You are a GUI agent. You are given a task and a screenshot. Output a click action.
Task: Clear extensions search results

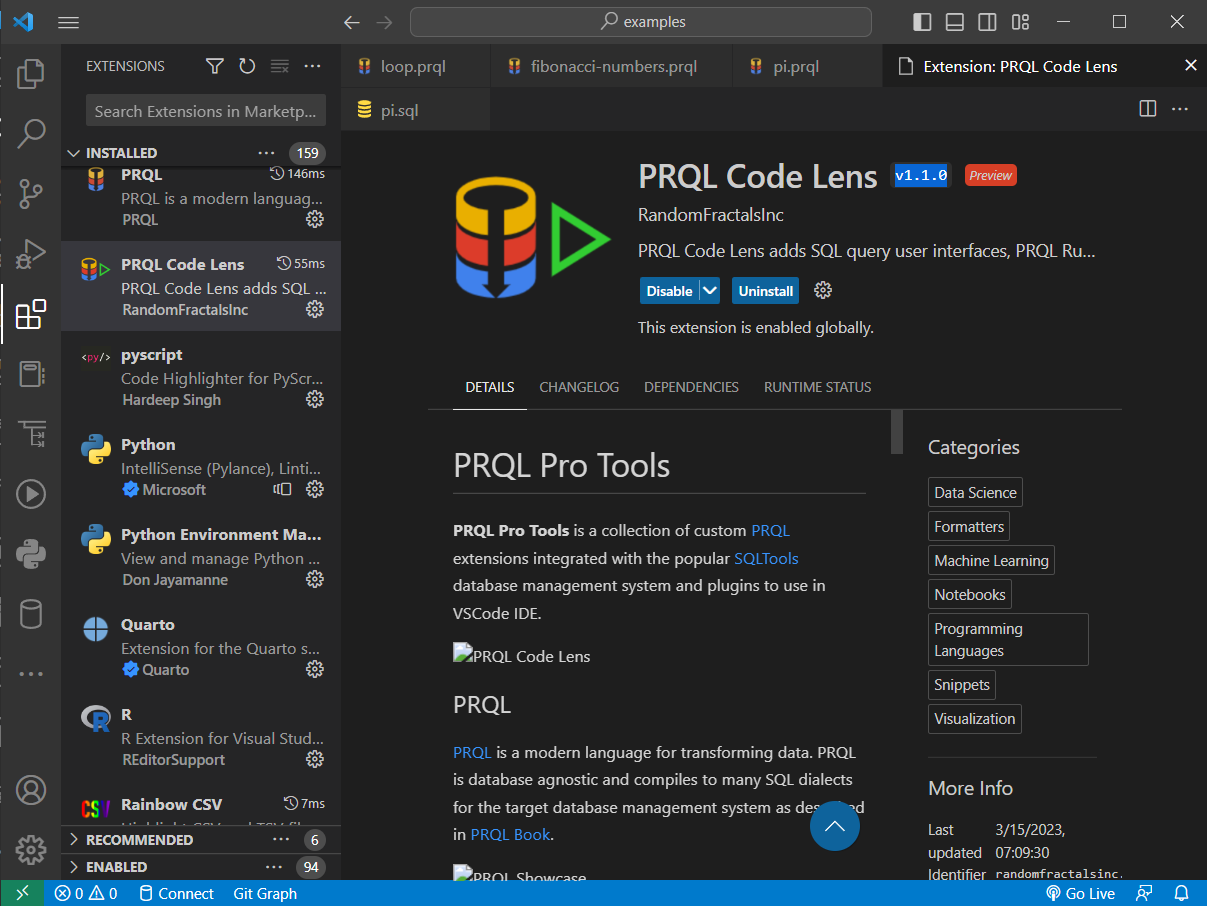click(280, 66)
